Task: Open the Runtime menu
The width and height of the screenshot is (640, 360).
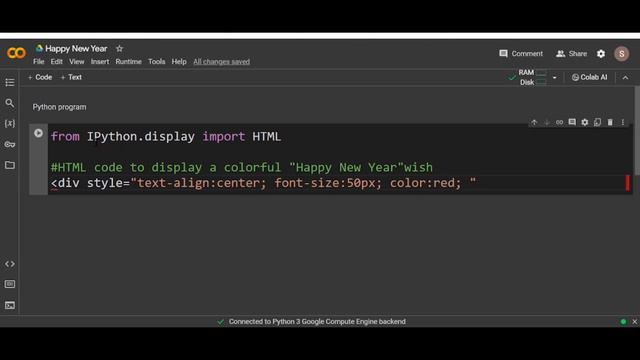Action: [x=128, y=62]
